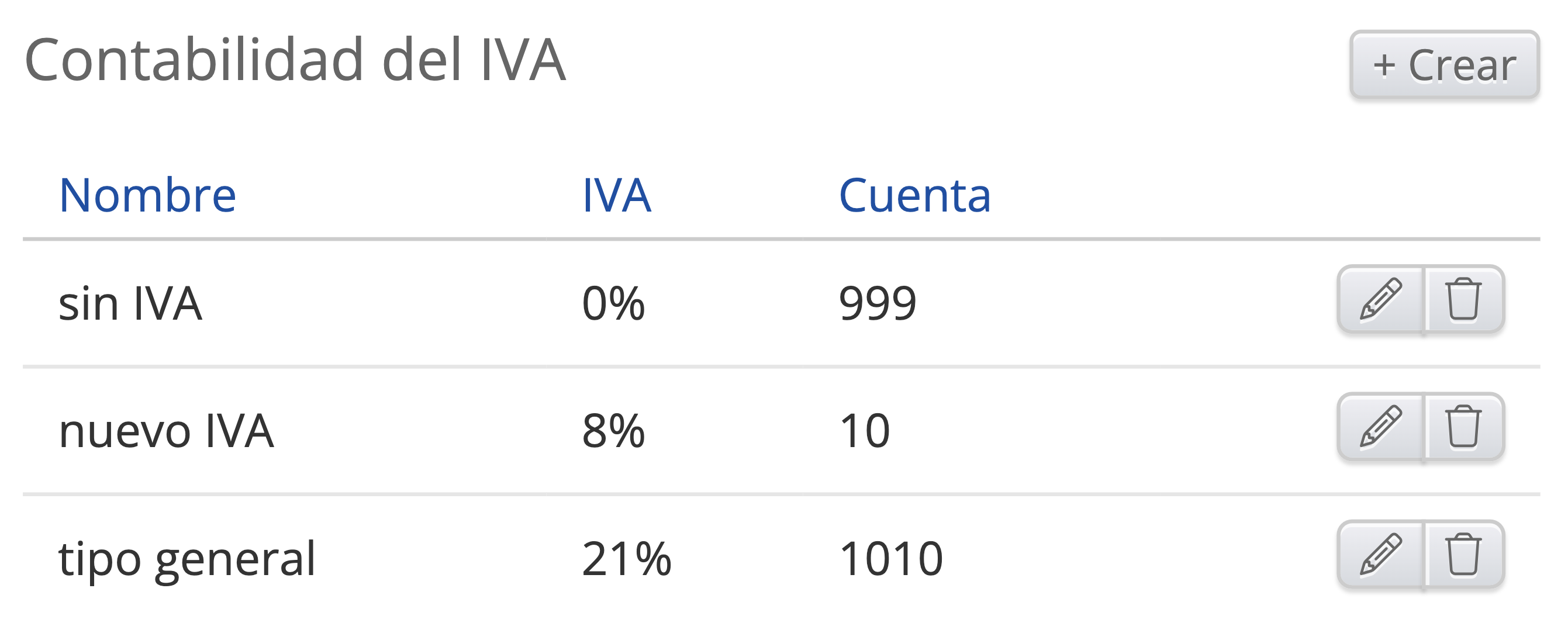Sort by Cuenta column header
This screenshot has height=623, width=1568.
point(914,195)
